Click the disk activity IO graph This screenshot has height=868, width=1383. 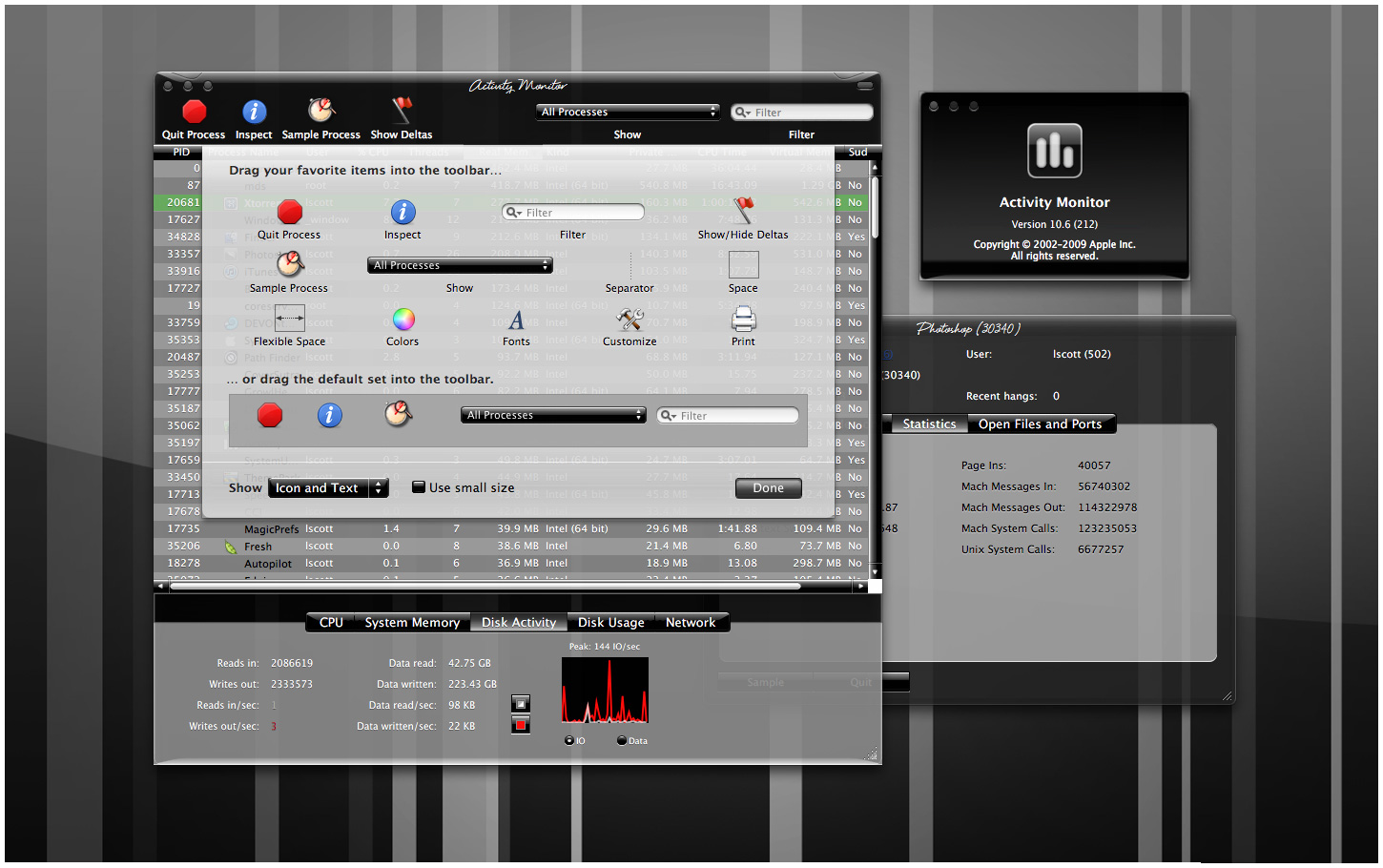[605, 690]
